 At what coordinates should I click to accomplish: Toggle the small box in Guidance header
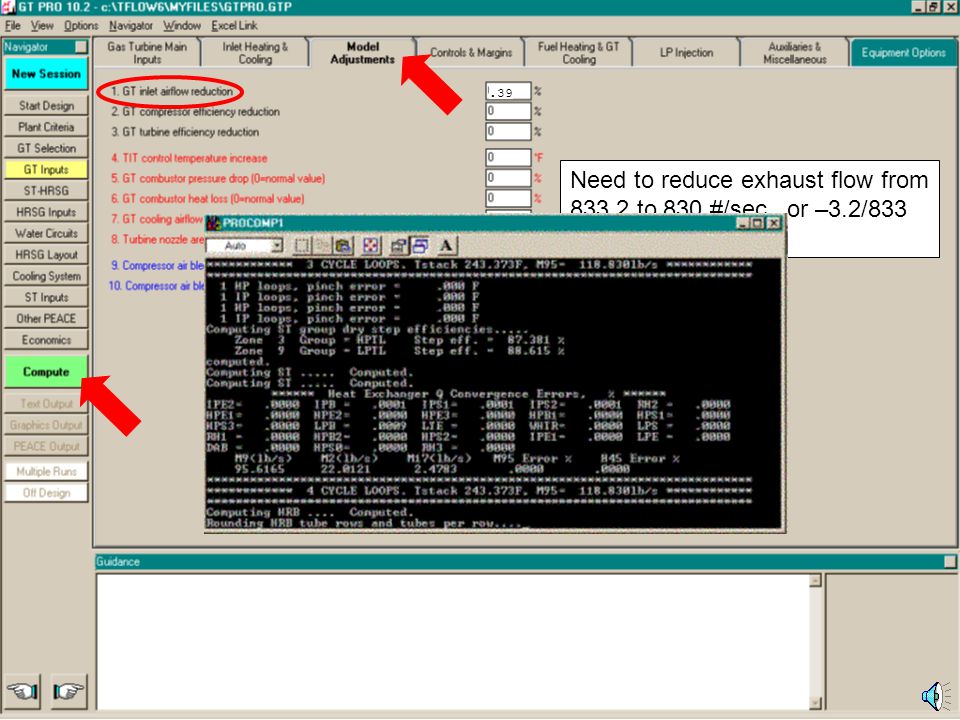coord(950,561)
